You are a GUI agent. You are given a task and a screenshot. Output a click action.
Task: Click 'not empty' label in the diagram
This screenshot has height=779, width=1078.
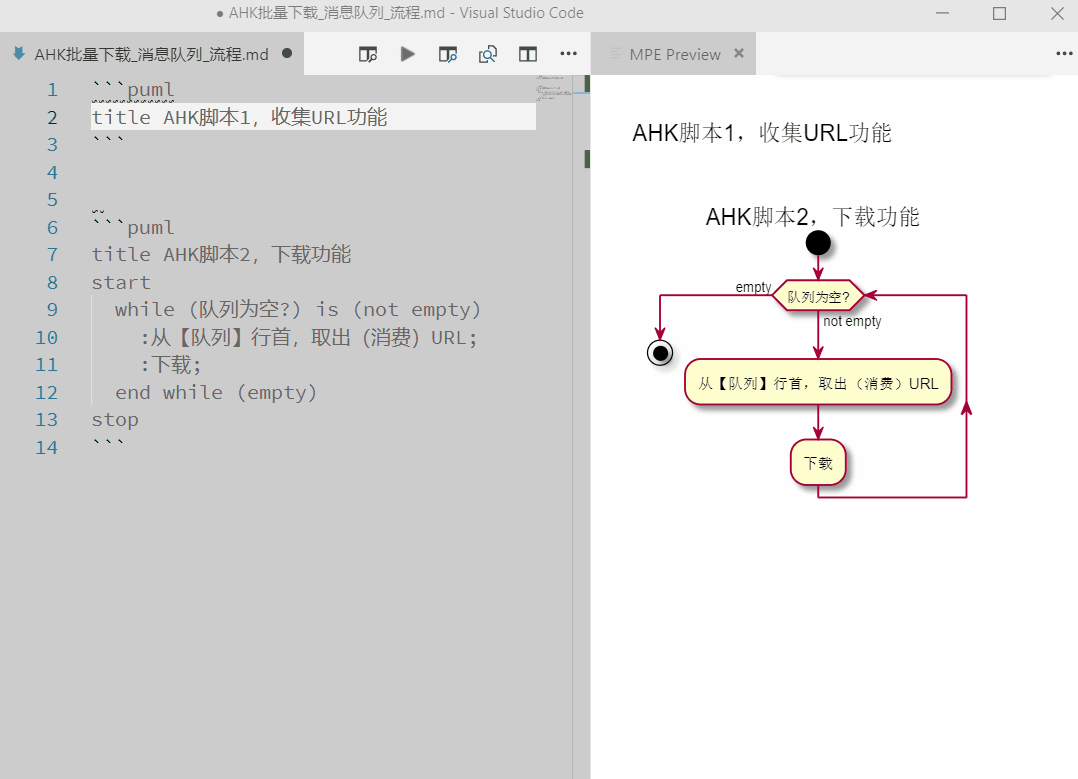[852, 321]
